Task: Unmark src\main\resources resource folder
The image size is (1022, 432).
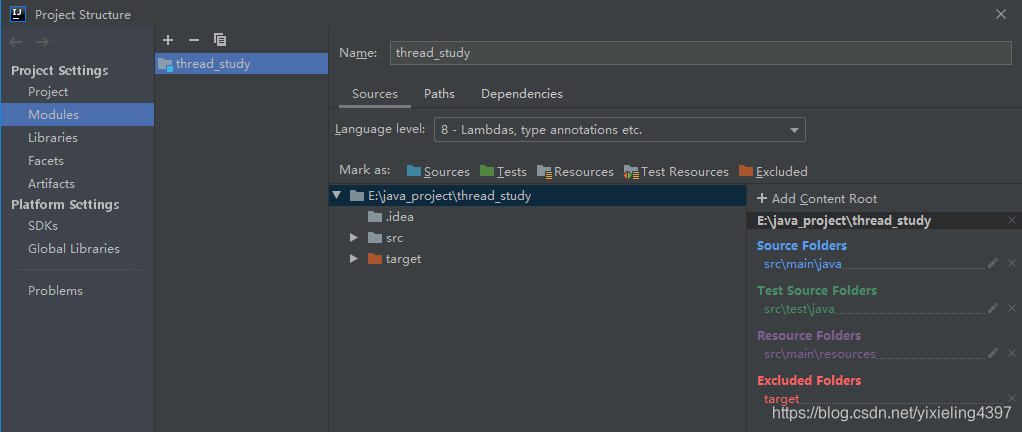Action: click(1012, 353)
